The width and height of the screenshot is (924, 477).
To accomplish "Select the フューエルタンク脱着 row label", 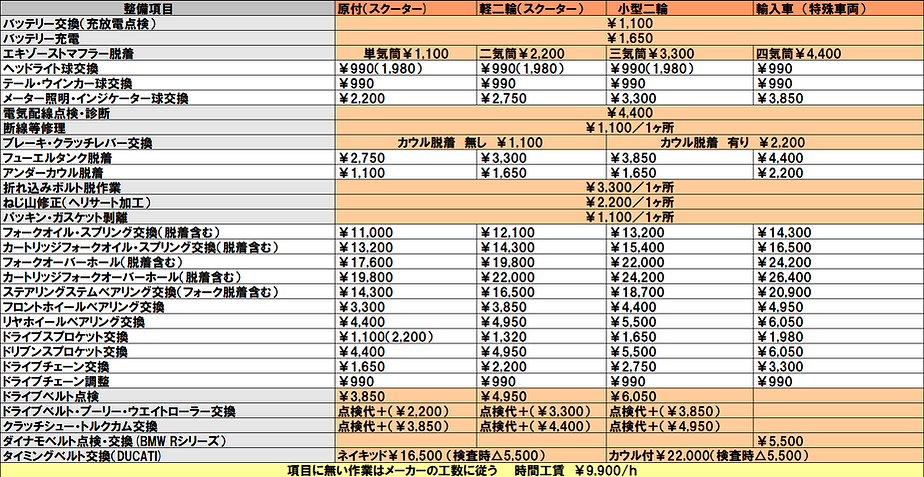I will (x=167, y=157).
